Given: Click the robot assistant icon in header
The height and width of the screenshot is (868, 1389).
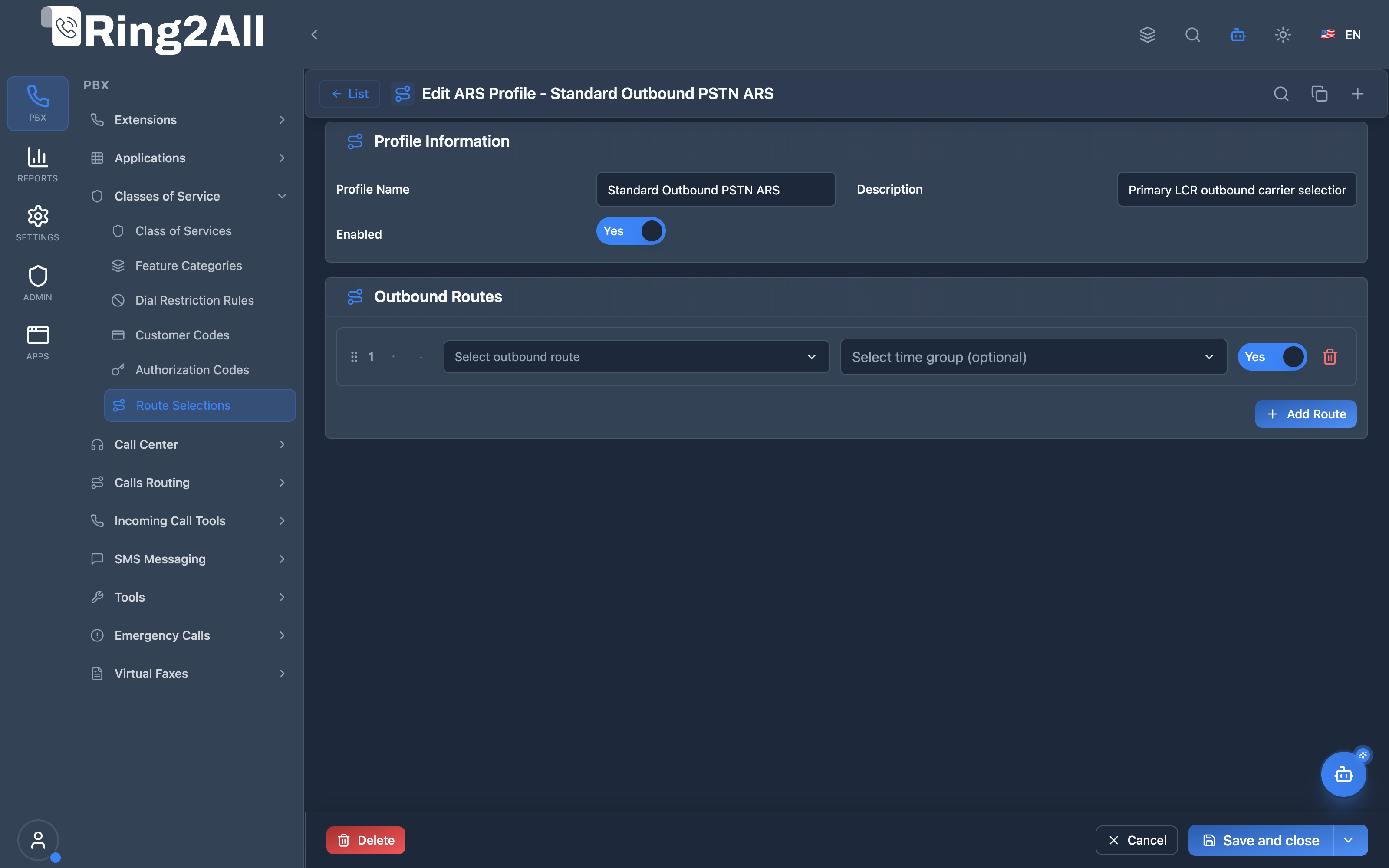Looking at the screenshot, I should [1238, 34].
